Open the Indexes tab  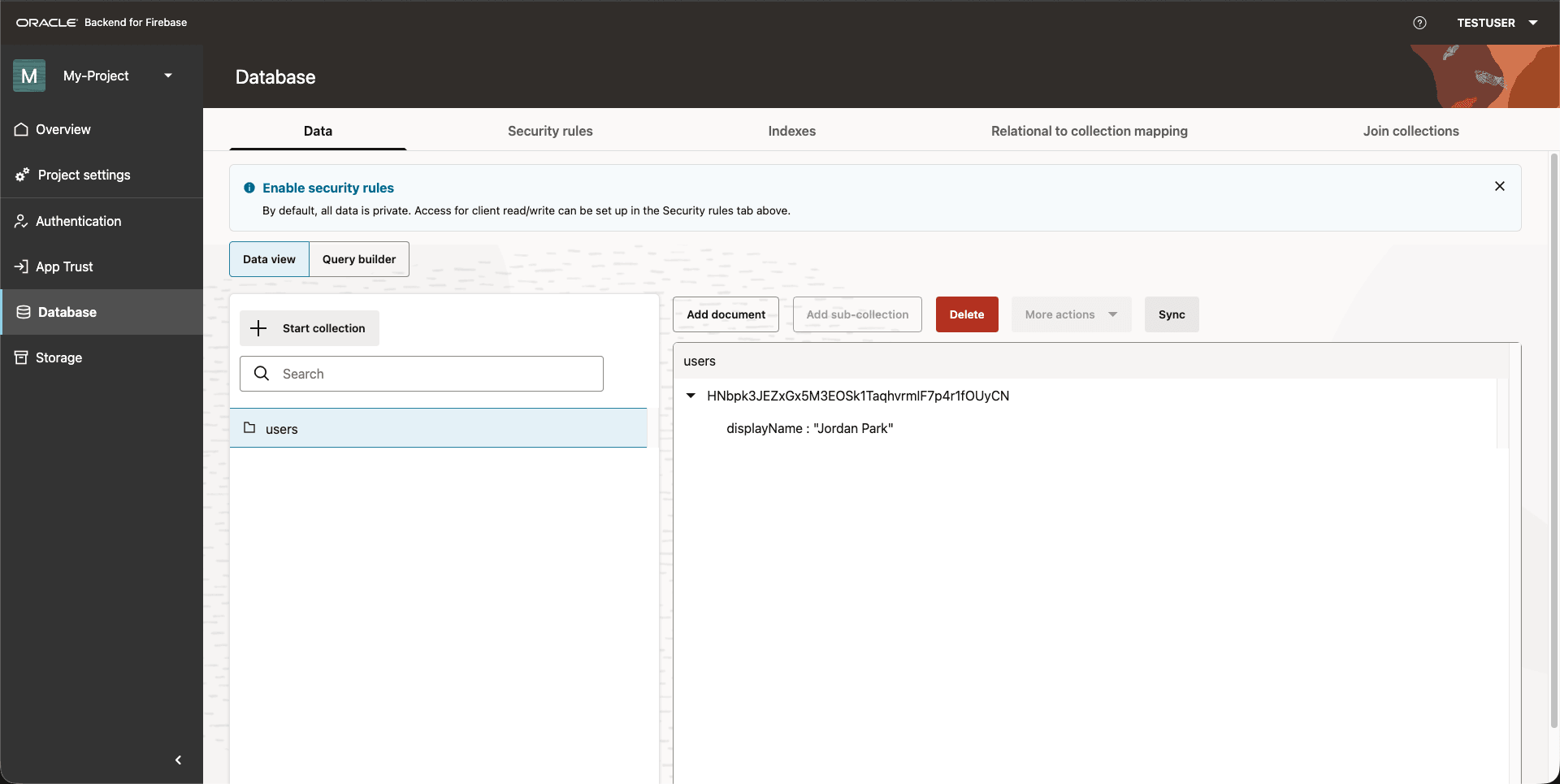tap(791, 131)
